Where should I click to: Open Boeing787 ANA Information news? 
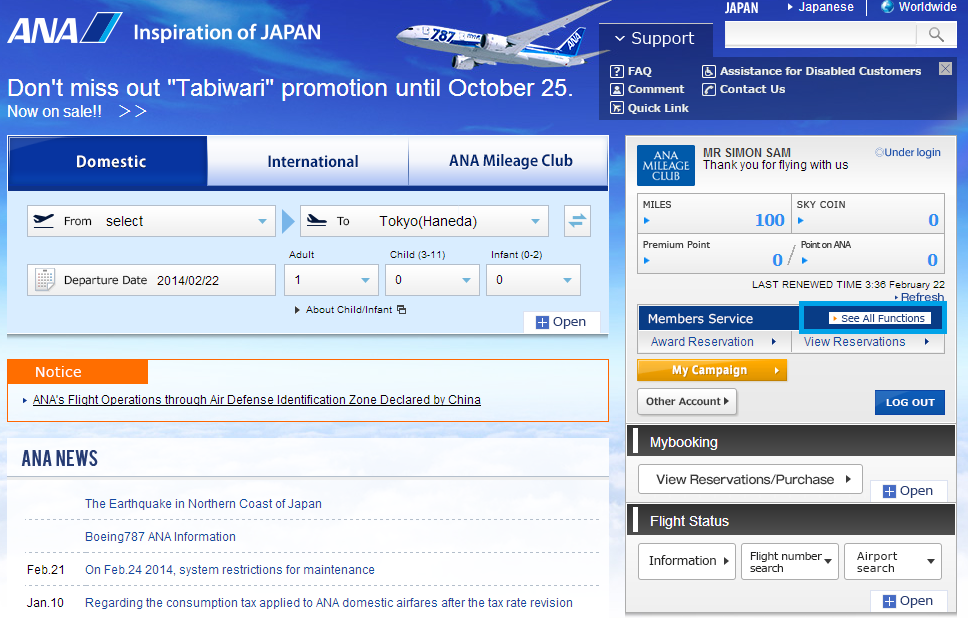[161, 537]
